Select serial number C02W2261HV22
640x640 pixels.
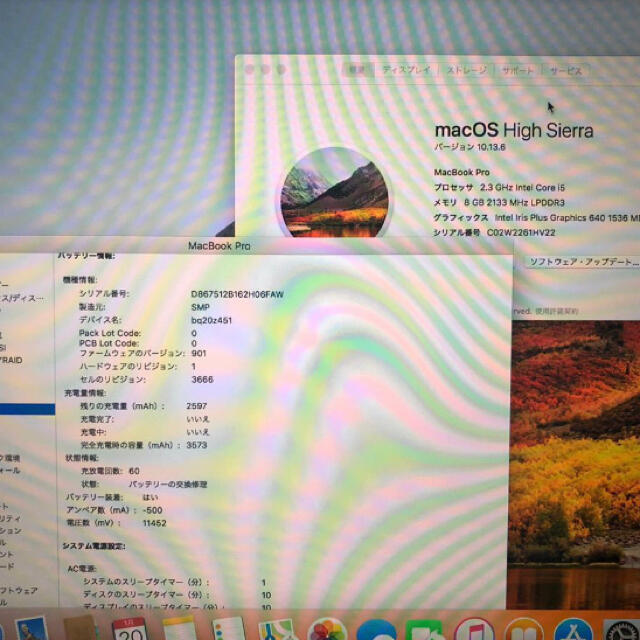click(x=521, y=233)
